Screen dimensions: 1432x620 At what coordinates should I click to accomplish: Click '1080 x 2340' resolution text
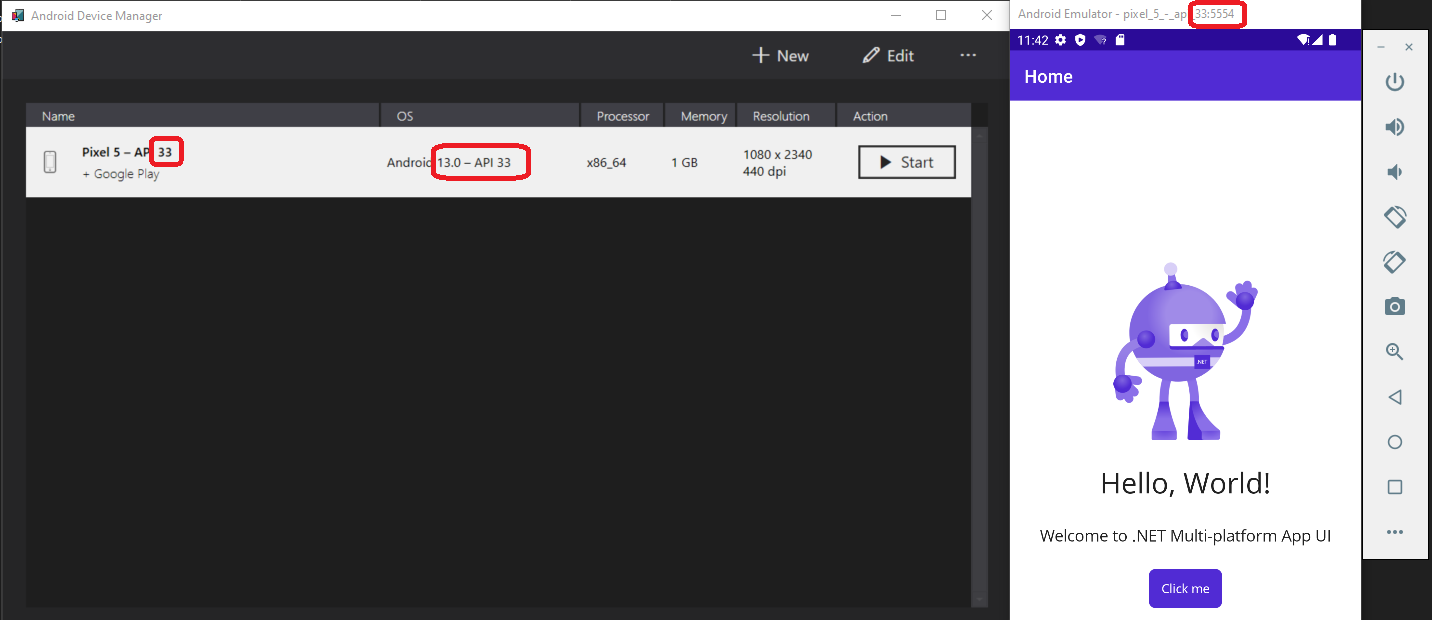(778, 154)
